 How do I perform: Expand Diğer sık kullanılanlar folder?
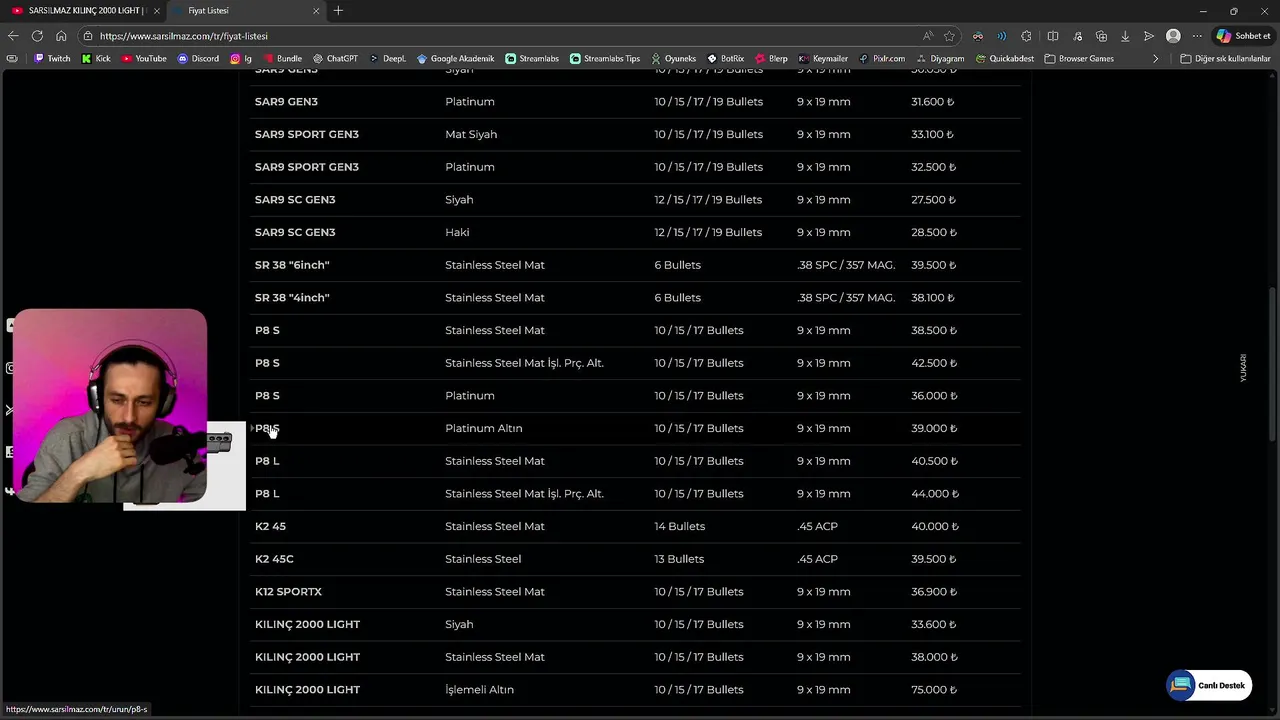point(1225,59)
